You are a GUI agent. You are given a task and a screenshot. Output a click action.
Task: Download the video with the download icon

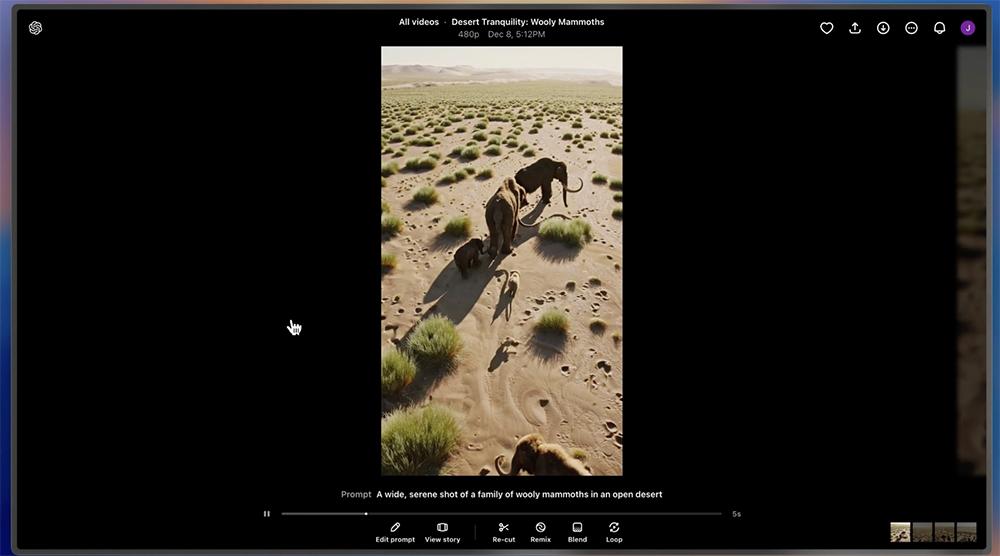(883, 28)
